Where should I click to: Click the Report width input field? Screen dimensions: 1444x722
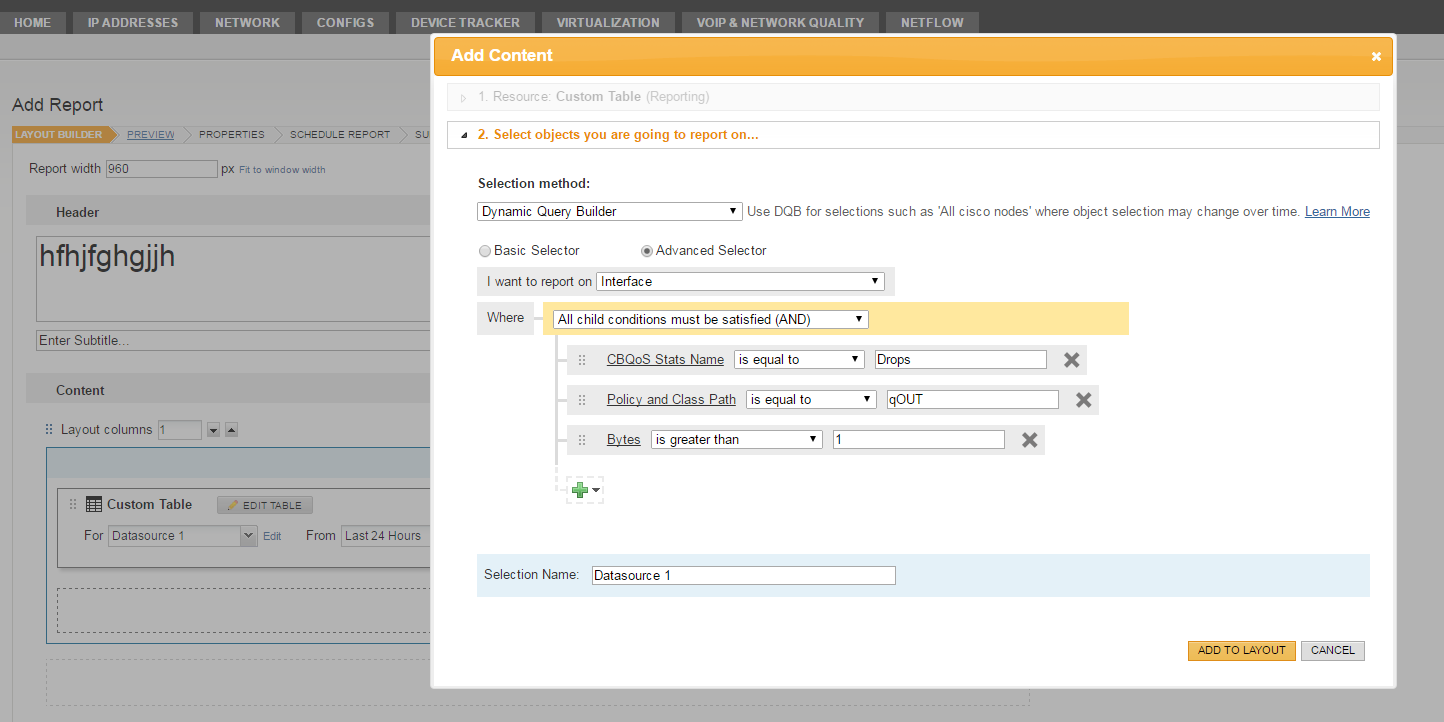pos(162,169)
